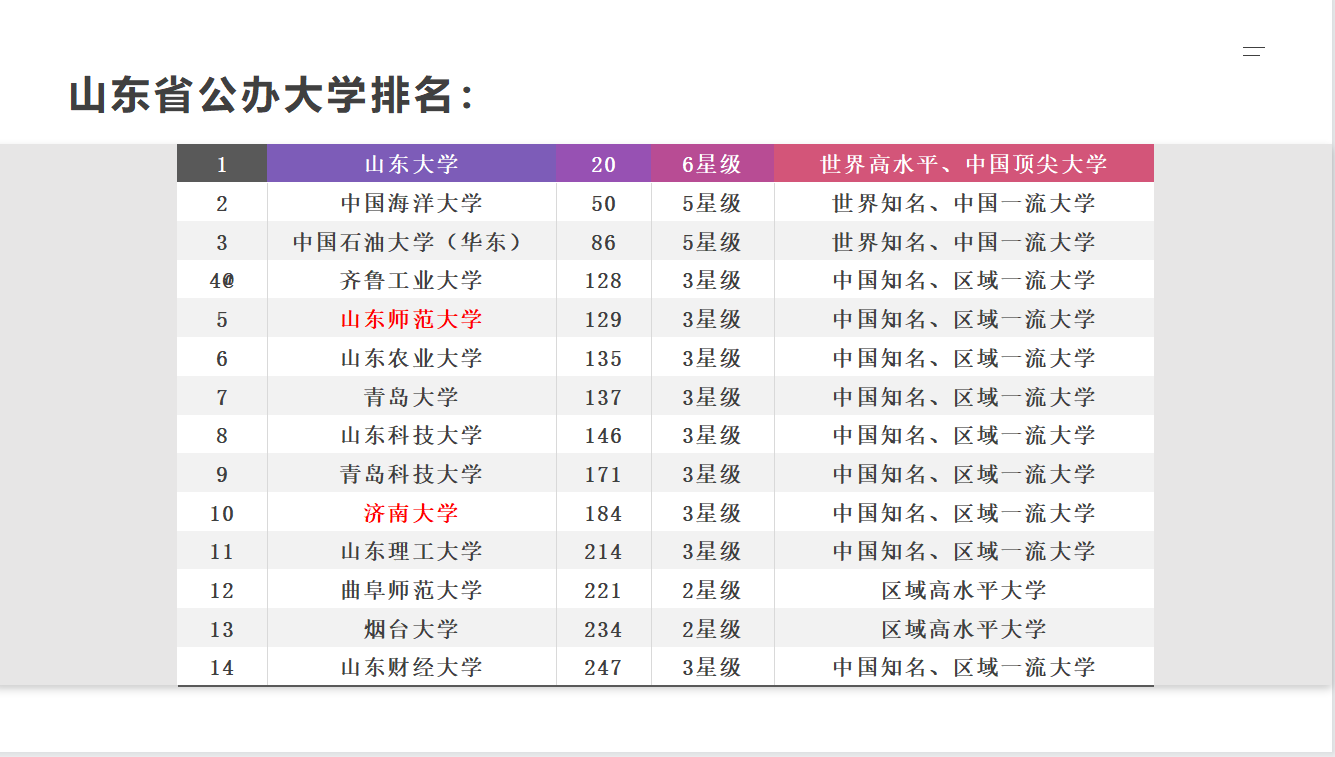Viewport: 1335px width, 757px height.
Task: Click 2星级 in the 曲阜师范大学 row
Action: point(712,590)
